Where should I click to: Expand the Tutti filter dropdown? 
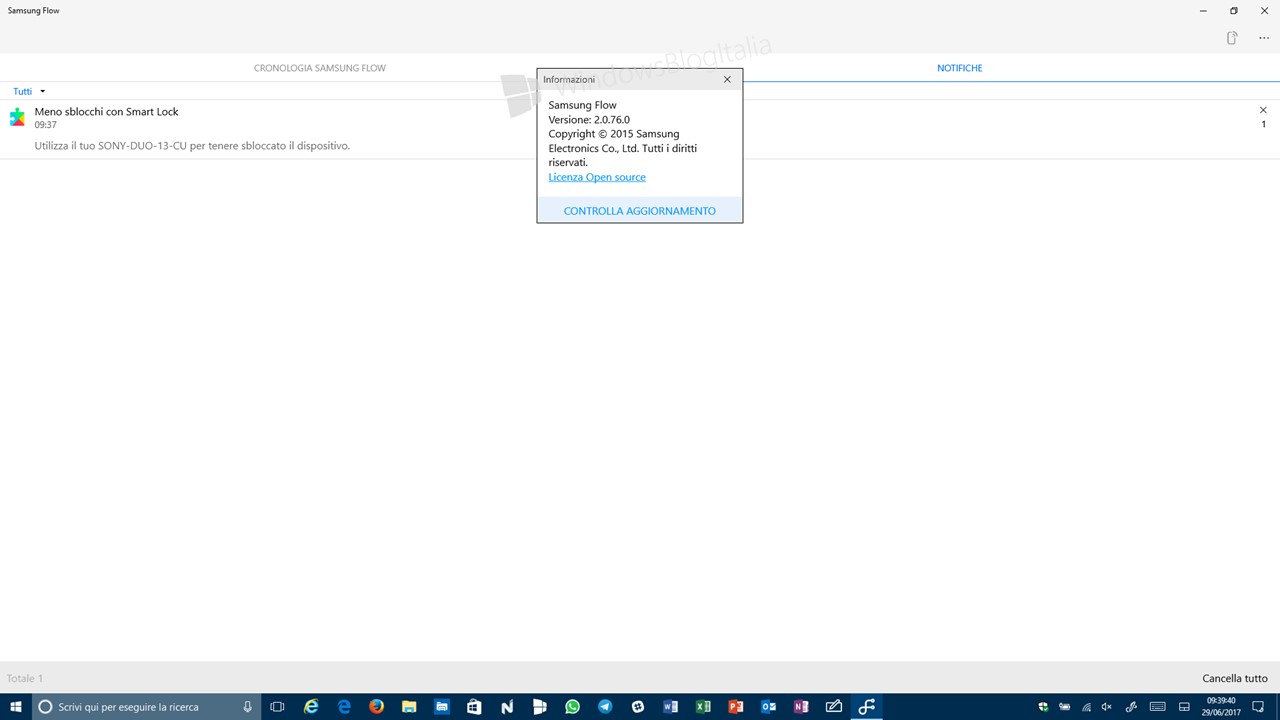tap(29, 91)
